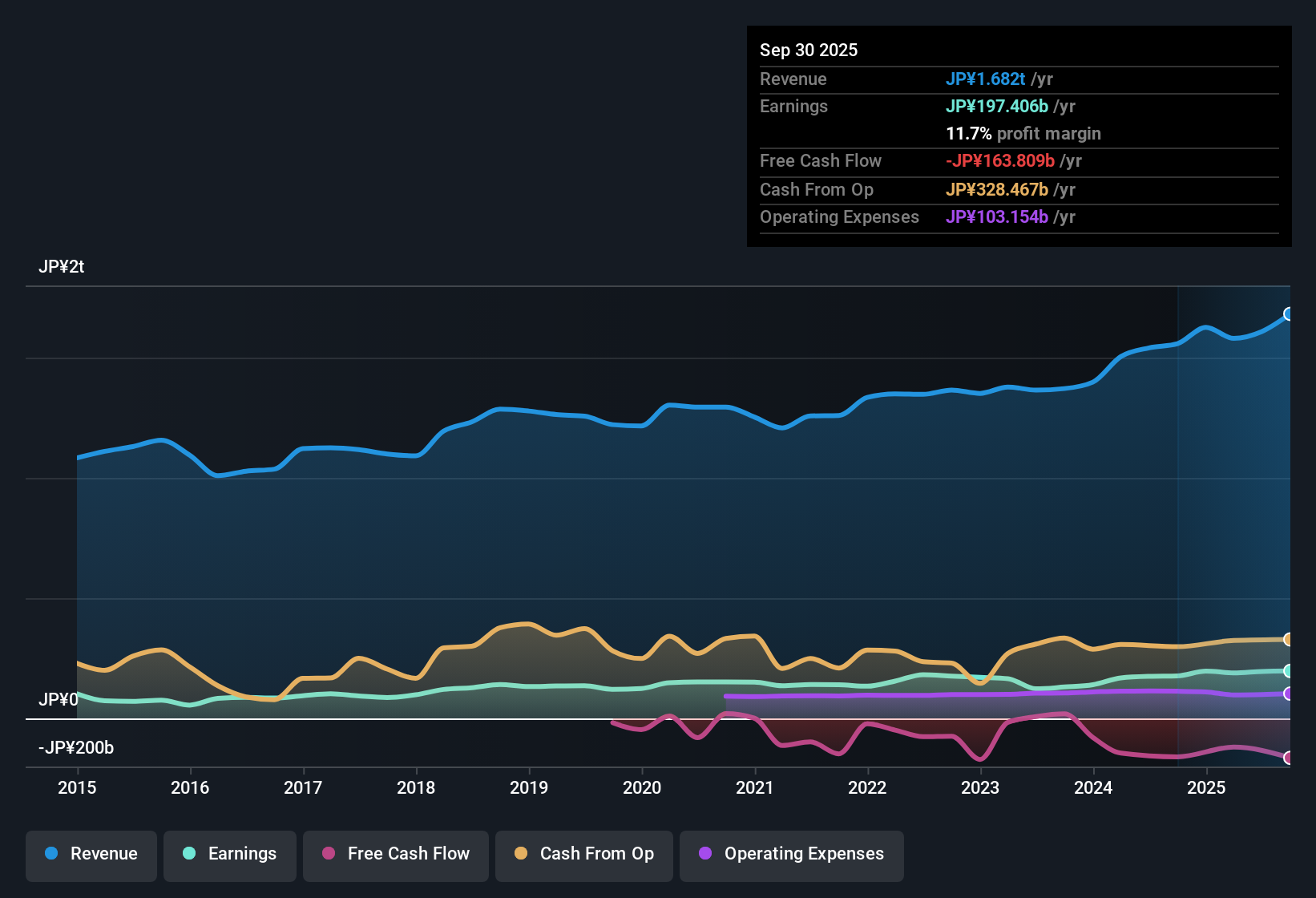Click the orange Cash From Op legend dot

[x=520, y=854]
